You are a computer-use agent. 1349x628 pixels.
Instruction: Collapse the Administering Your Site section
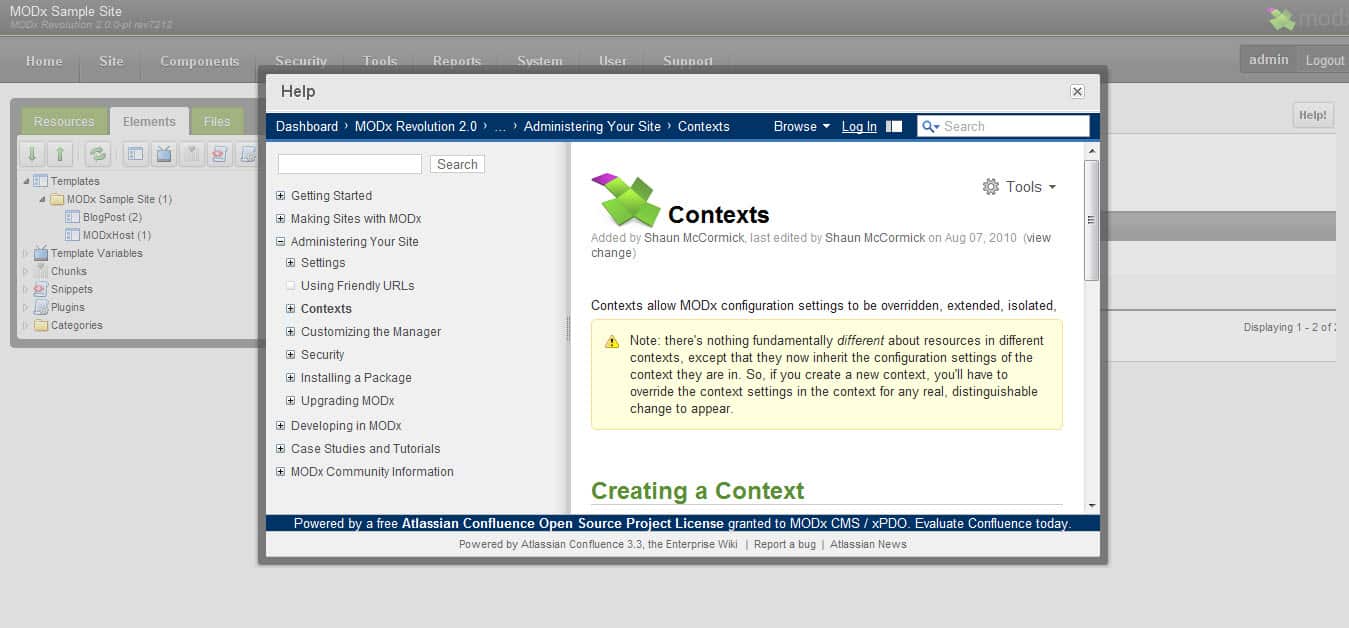(x=281, y=242)
